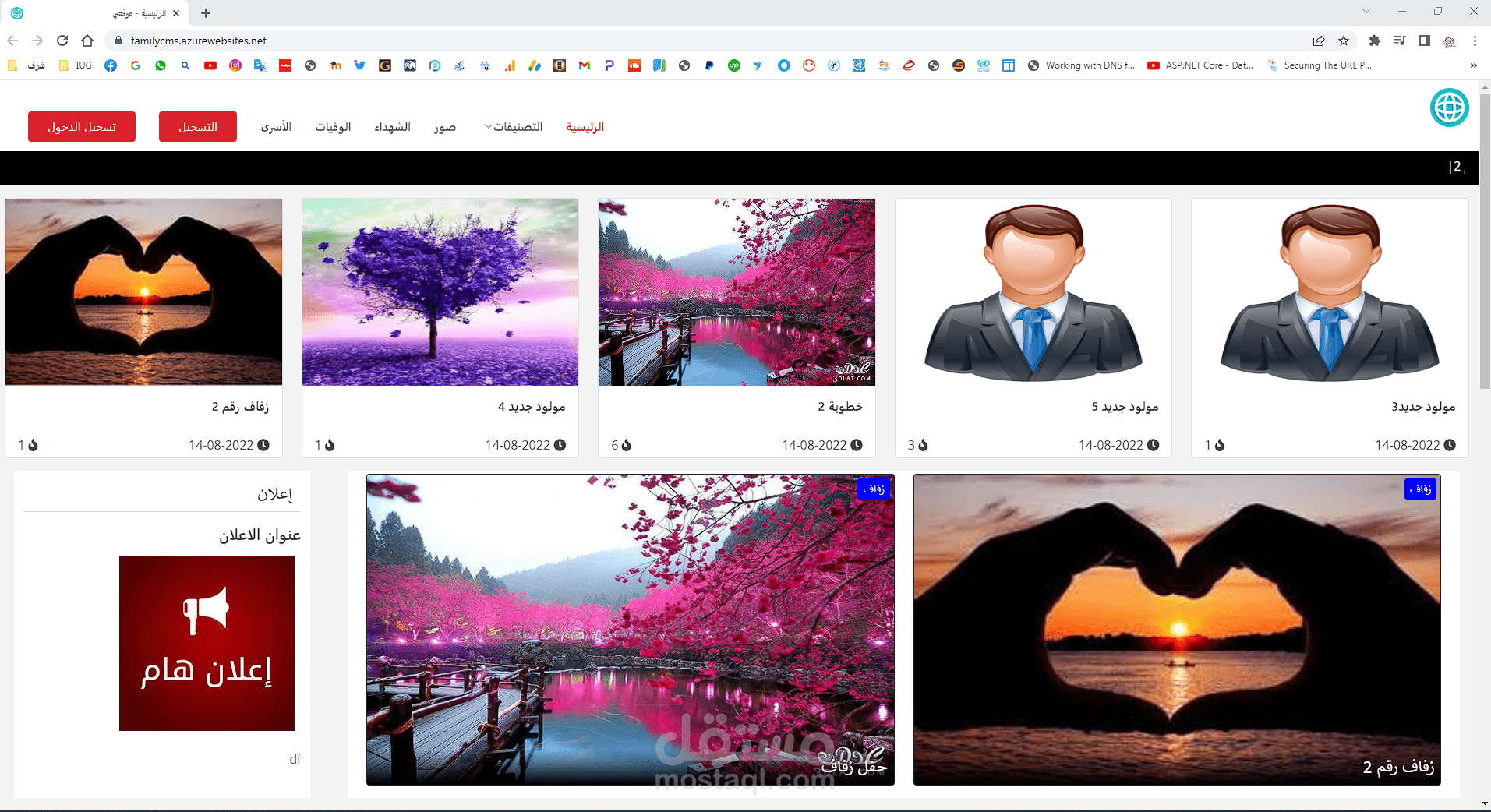Open the Chrome three-dot menu

[x=1475, y=41]
